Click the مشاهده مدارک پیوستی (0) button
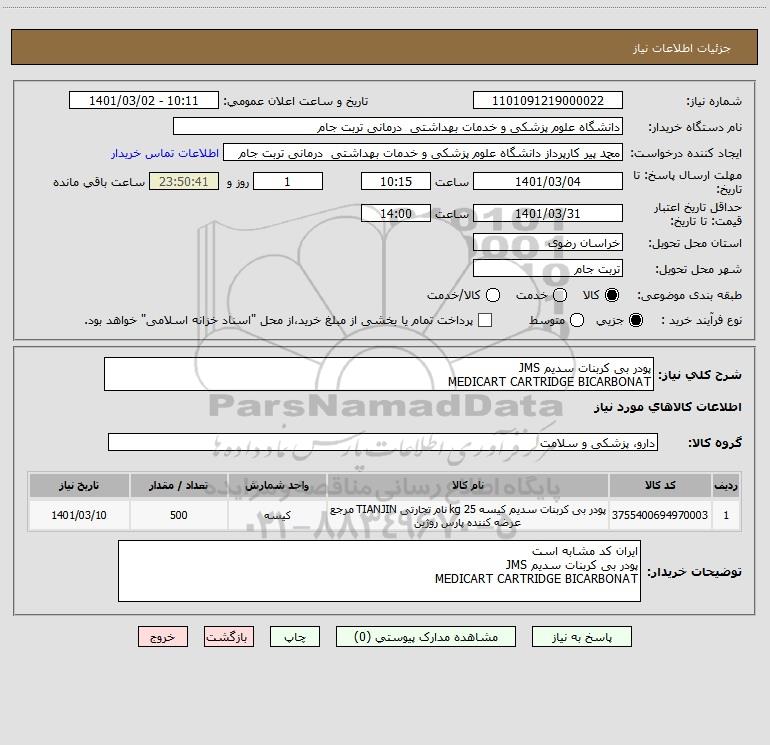Viewport: 770px width, 745px height. coord(426,637)
